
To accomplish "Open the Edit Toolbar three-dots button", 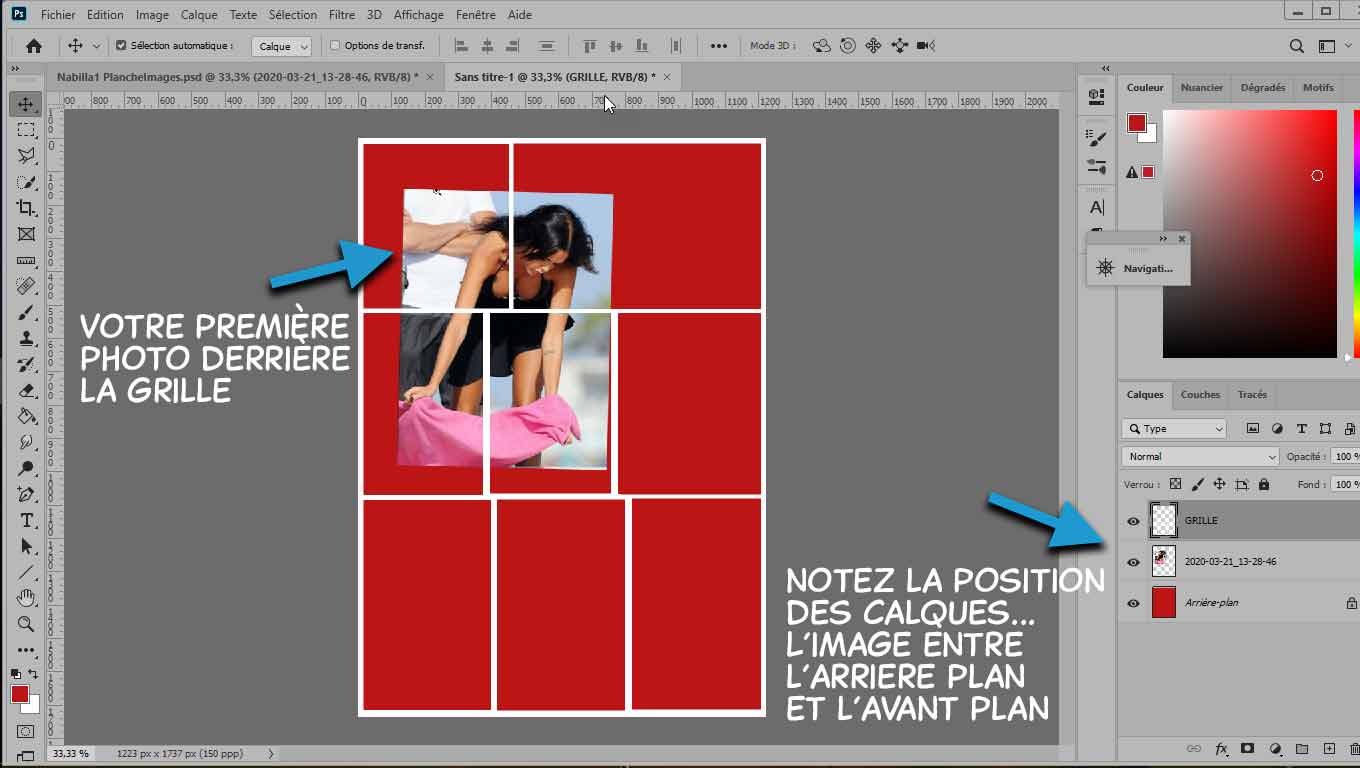I will pyautogui.click(x=26, y=649).
